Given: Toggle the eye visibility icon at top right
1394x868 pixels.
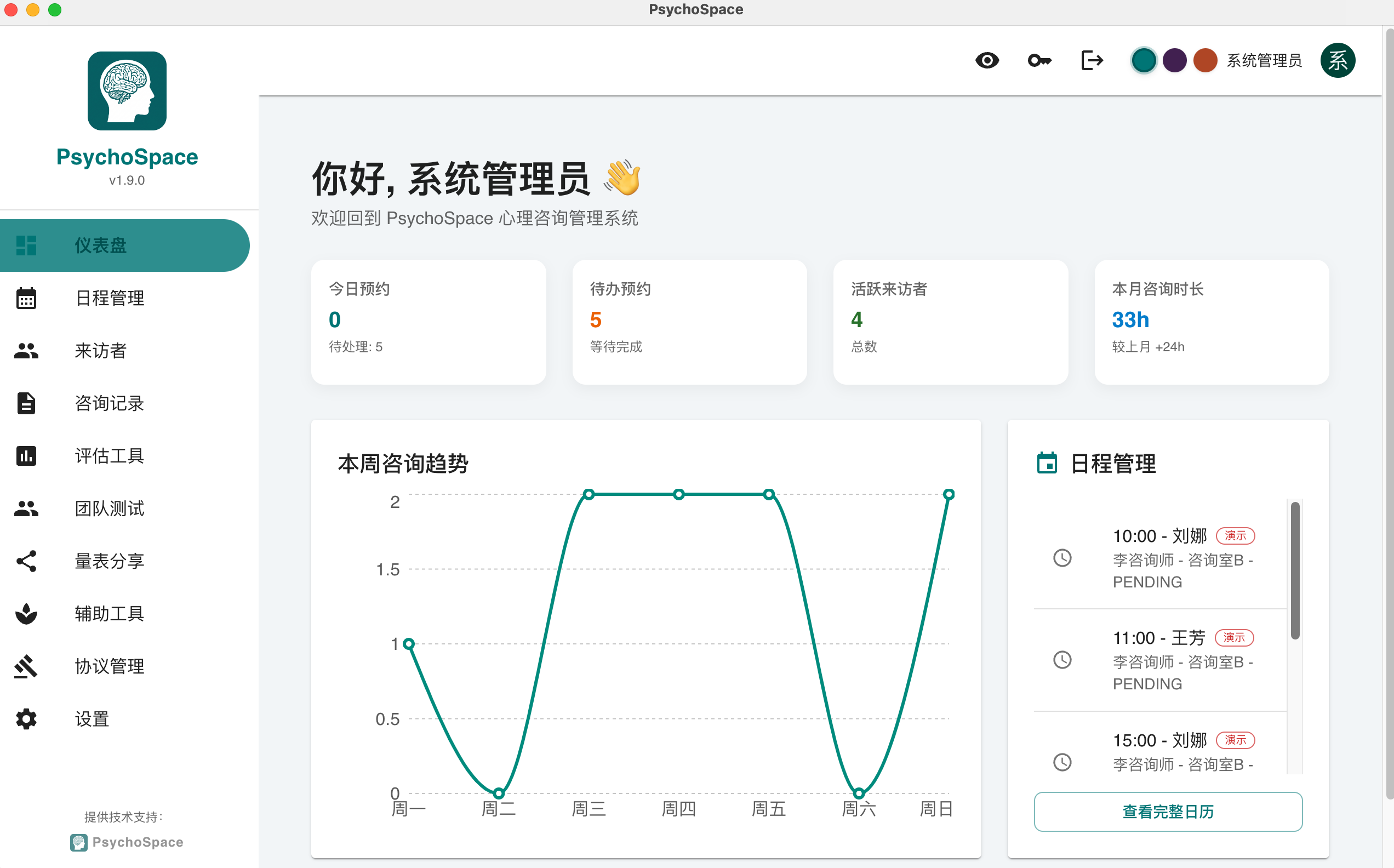Looking at the screenshot, I should coord(987,60).
